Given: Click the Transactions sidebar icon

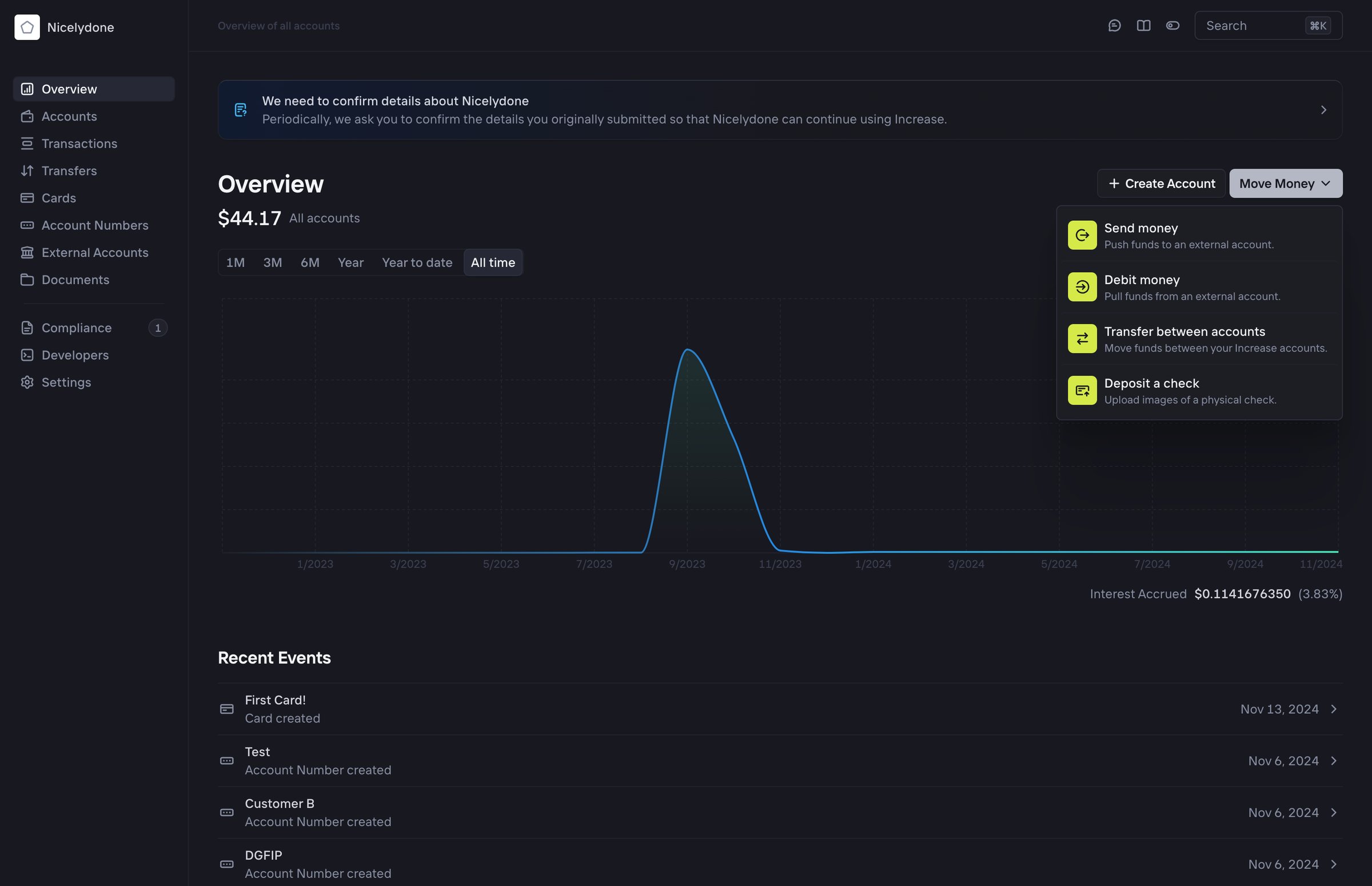Looking at the screenshot, I should (27, 143).
